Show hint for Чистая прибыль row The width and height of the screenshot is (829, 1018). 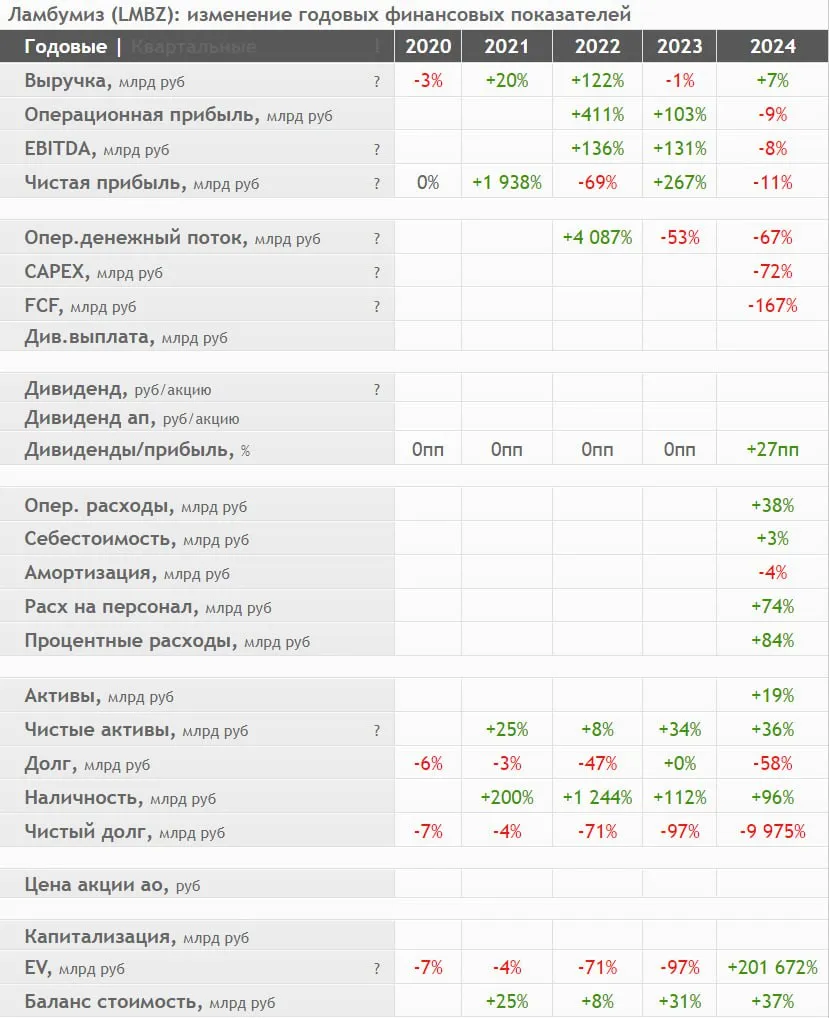377,184
